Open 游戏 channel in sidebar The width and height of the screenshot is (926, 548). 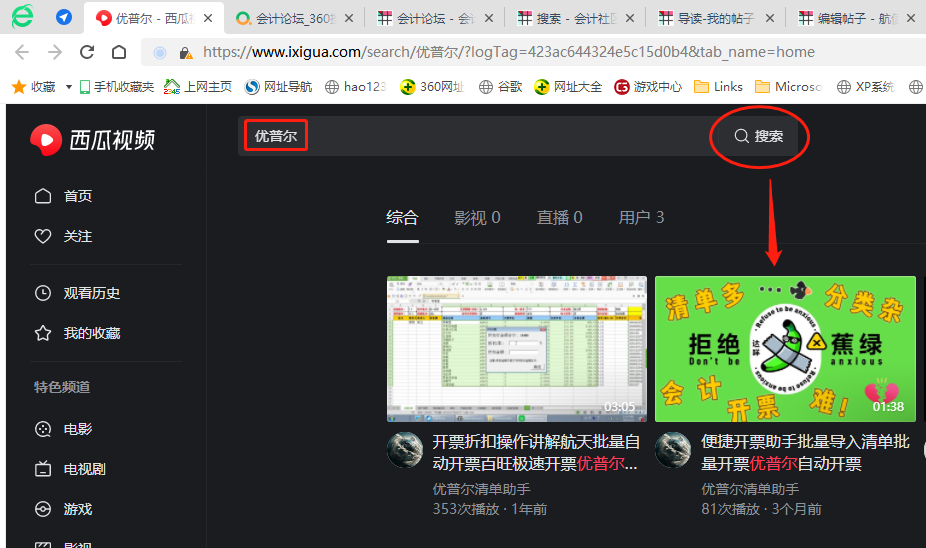(x=64, y=509)
